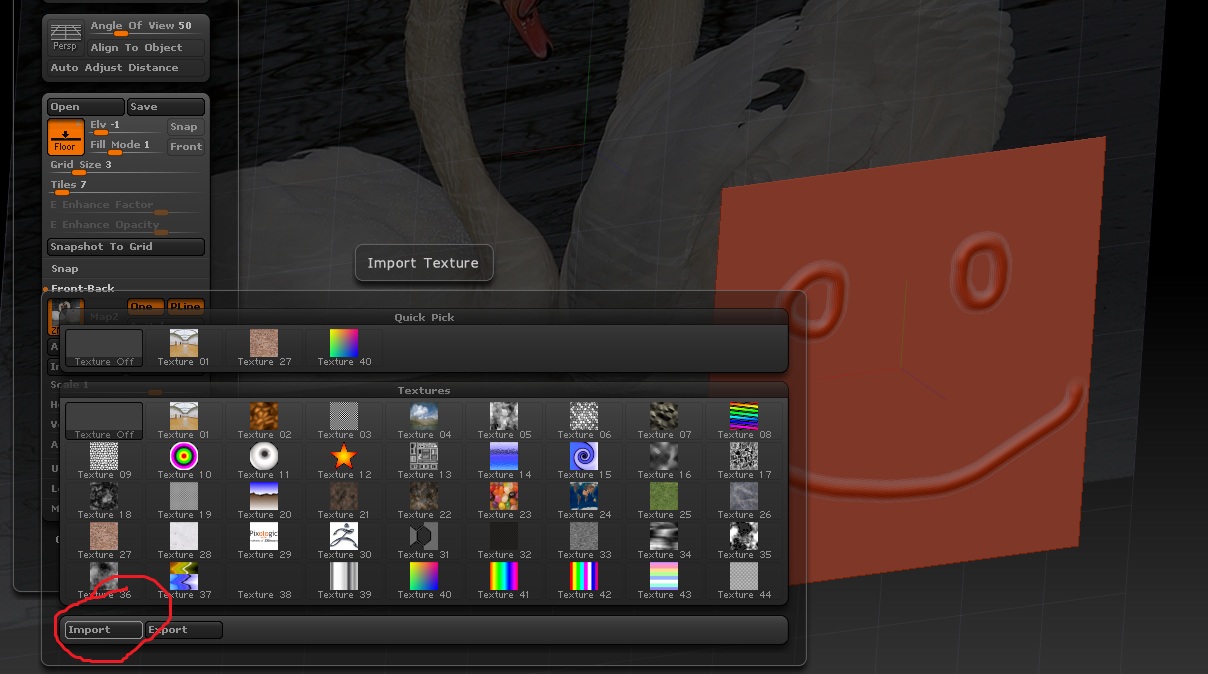1208x674 pixels.
Task: Pick Texture 27 from Quick Pick
Action: 264,348
